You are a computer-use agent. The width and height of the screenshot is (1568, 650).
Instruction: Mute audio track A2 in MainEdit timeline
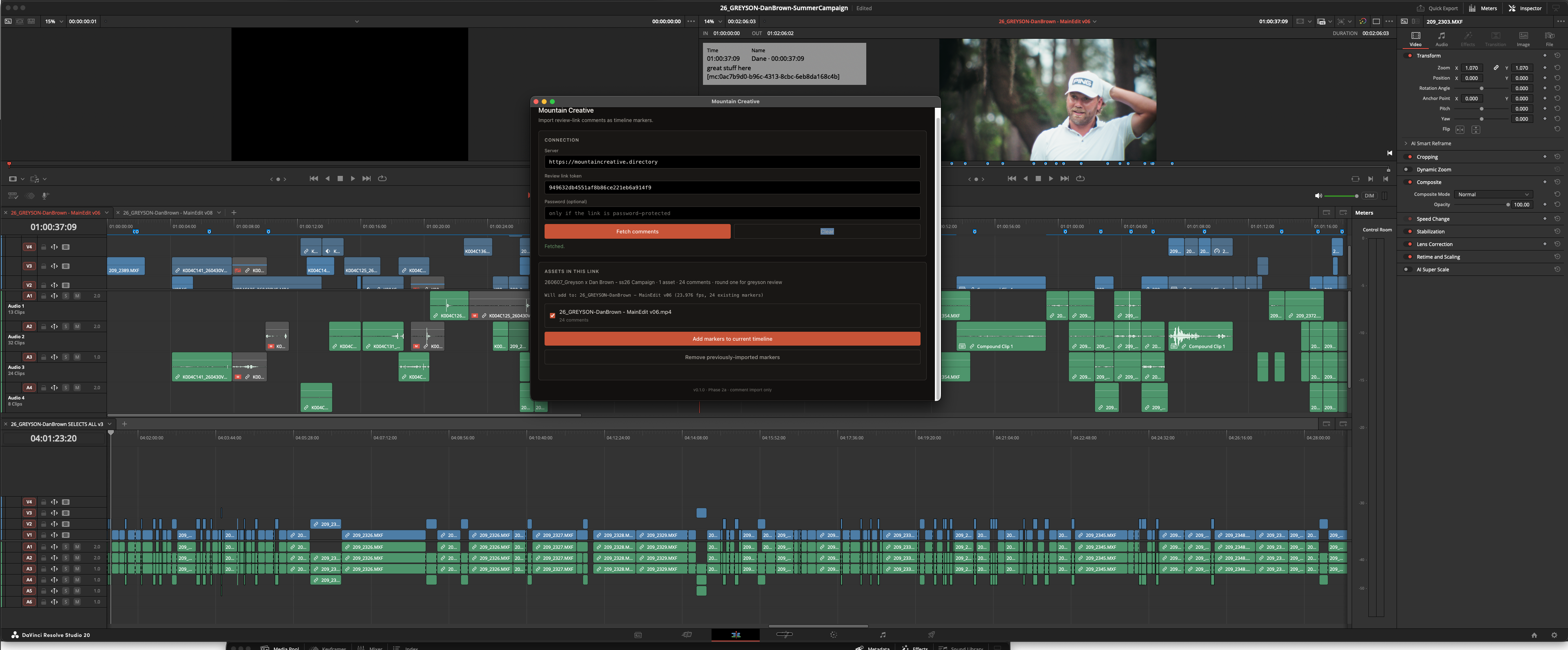point(77,326)
